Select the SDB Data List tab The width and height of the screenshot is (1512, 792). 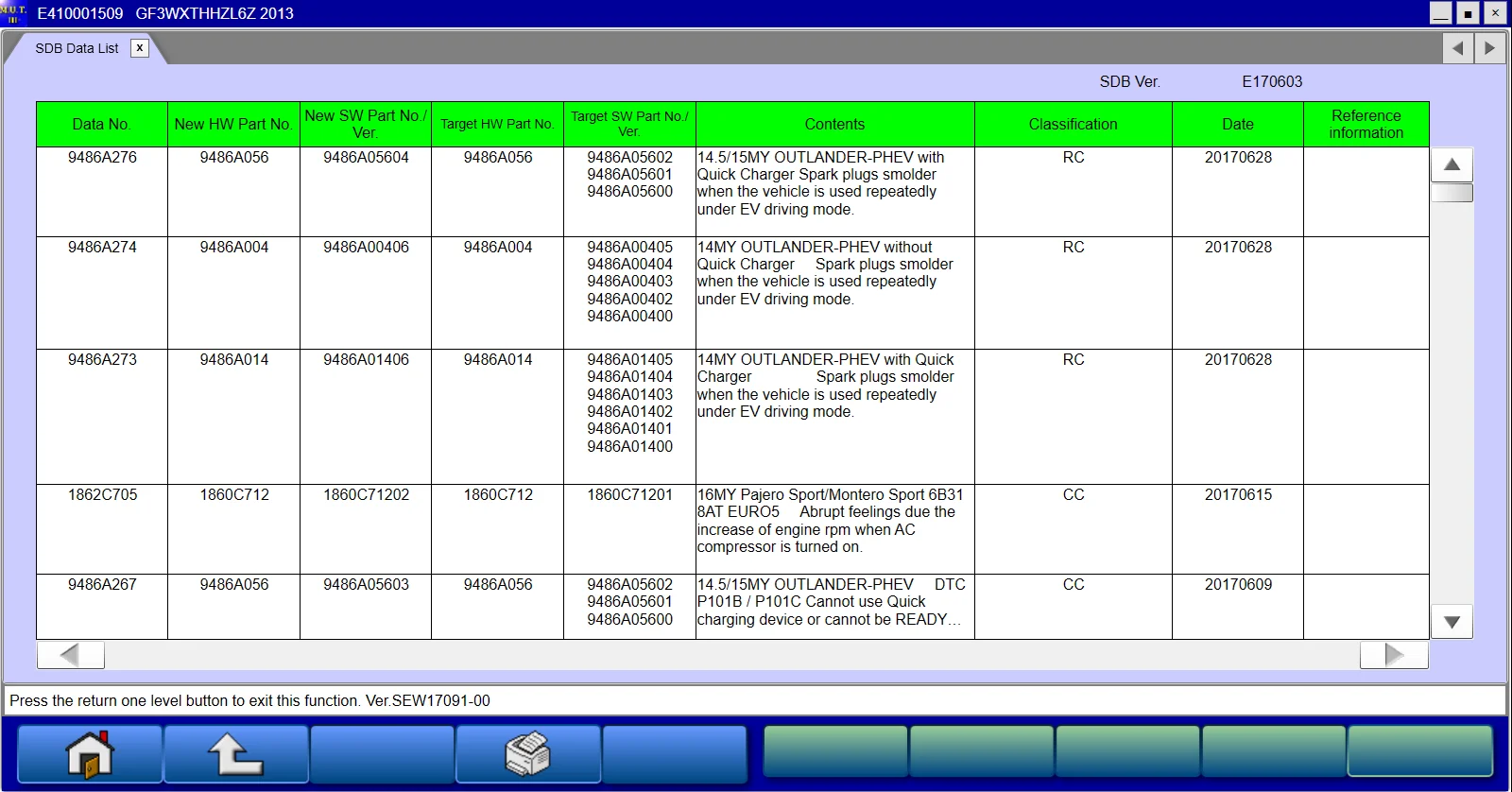tap(77, 48)
